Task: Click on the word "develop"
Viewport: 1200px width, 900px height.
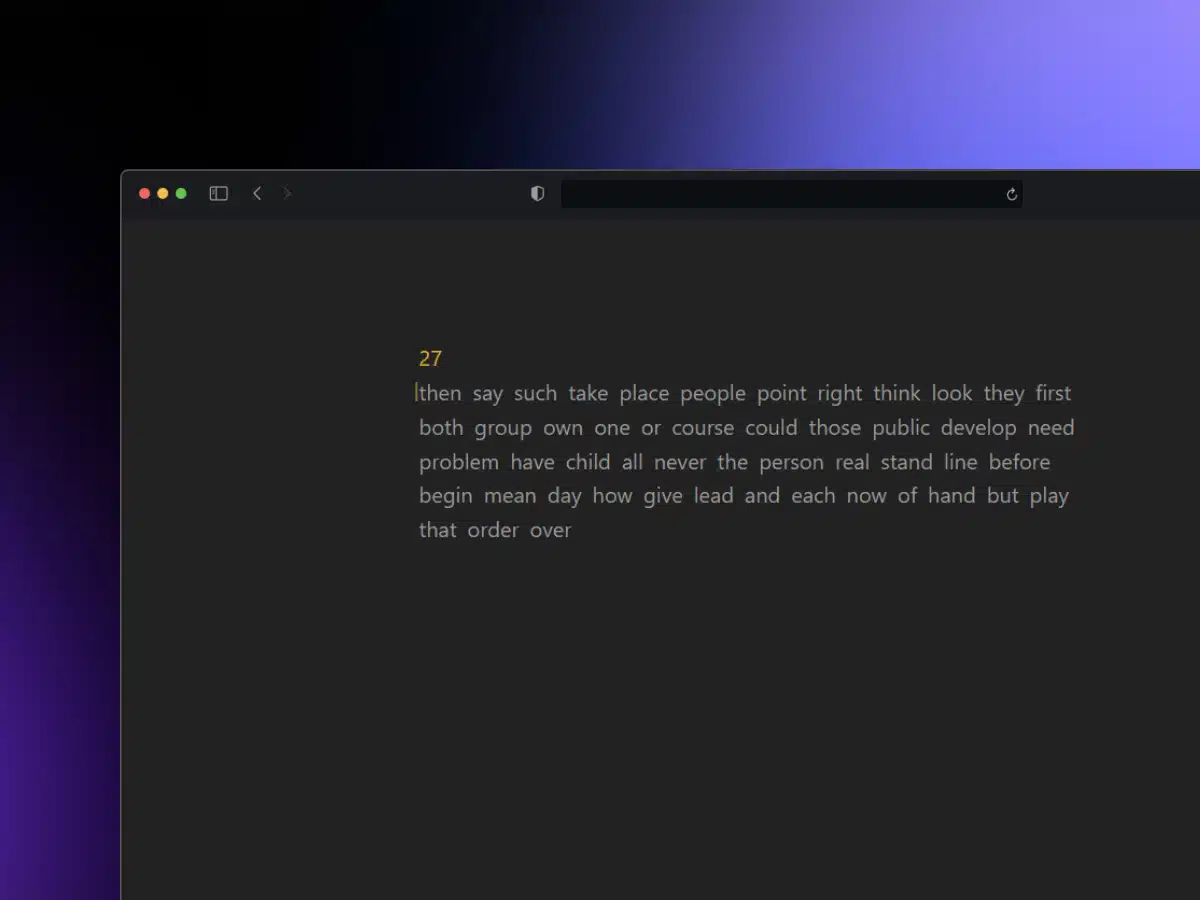Action: tap(978, 428)
